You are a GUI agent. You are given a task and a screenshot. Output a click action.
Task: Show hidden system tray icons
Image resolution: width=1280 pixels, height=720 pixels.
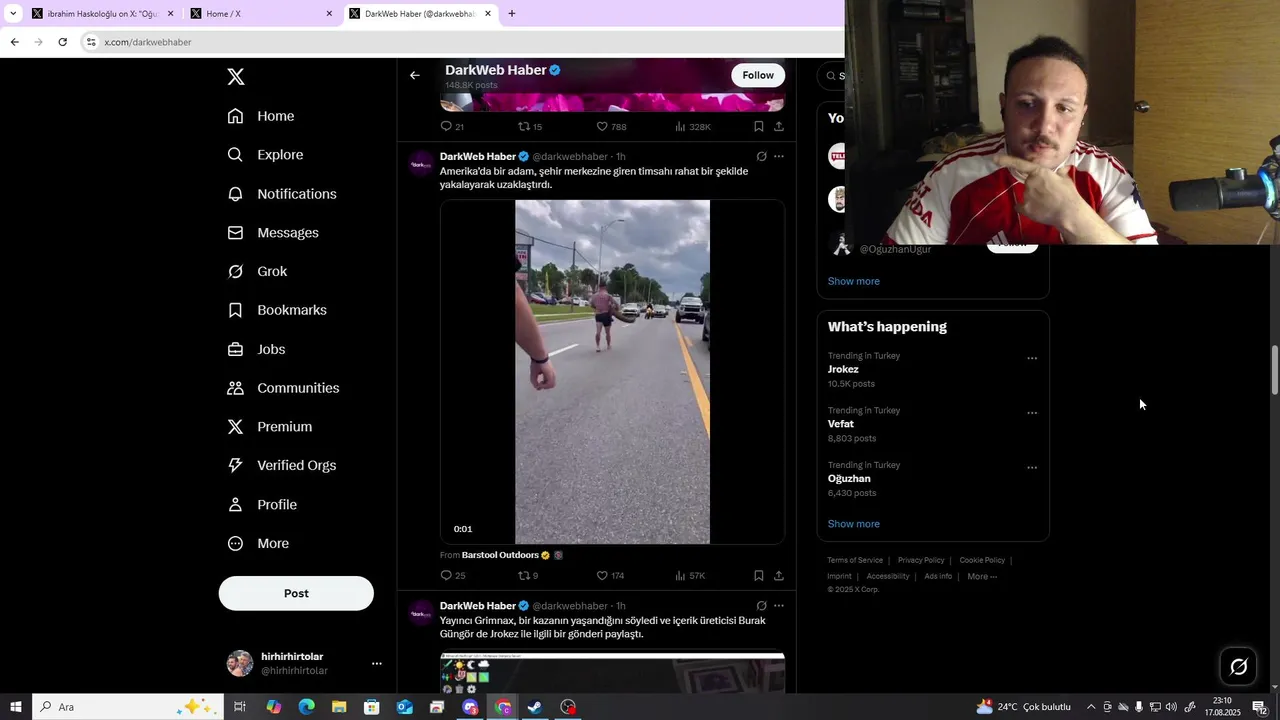click(x=1090, y=707)
